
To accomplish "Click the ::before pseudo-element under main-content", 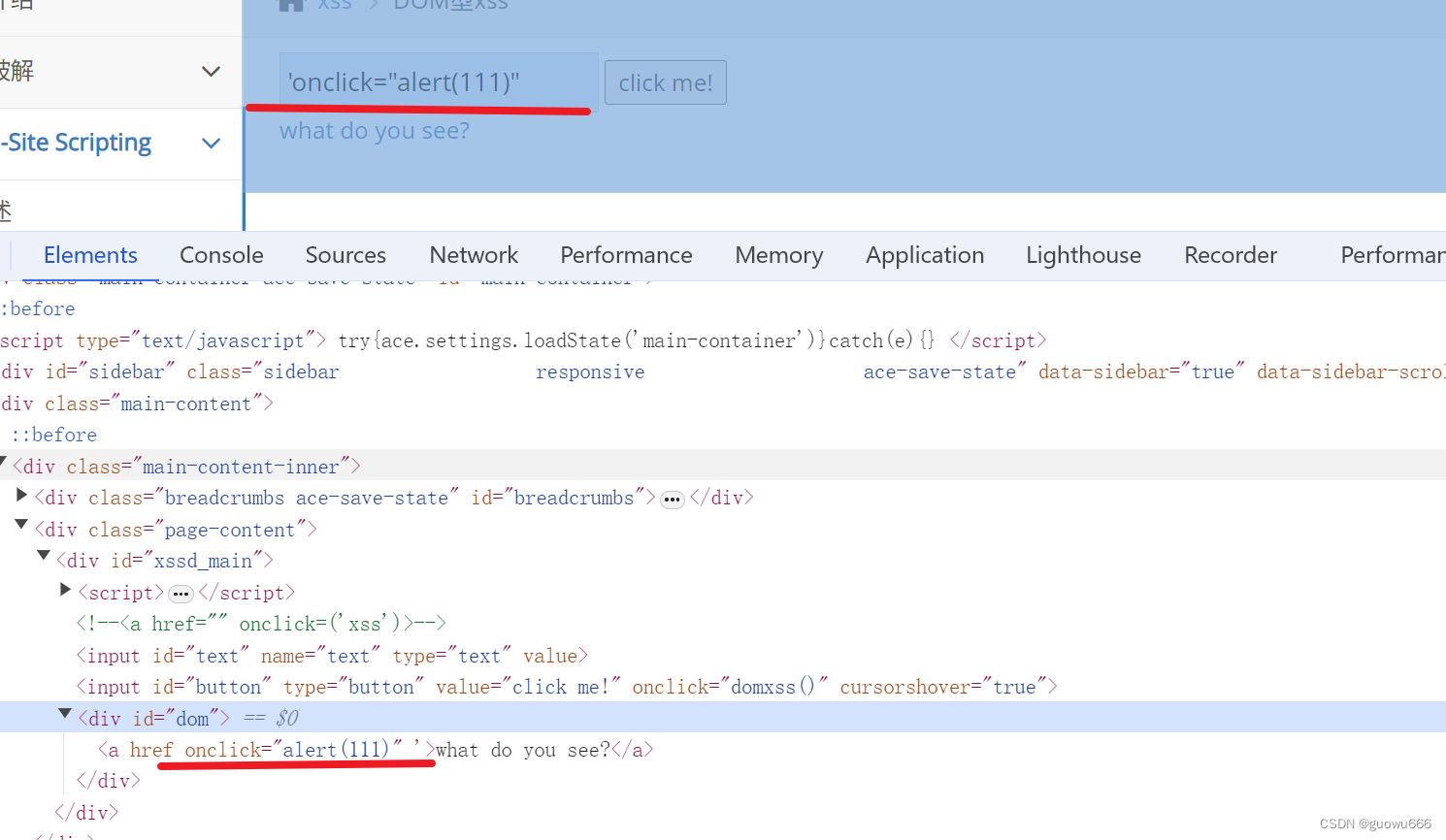I will pos(54,435).
